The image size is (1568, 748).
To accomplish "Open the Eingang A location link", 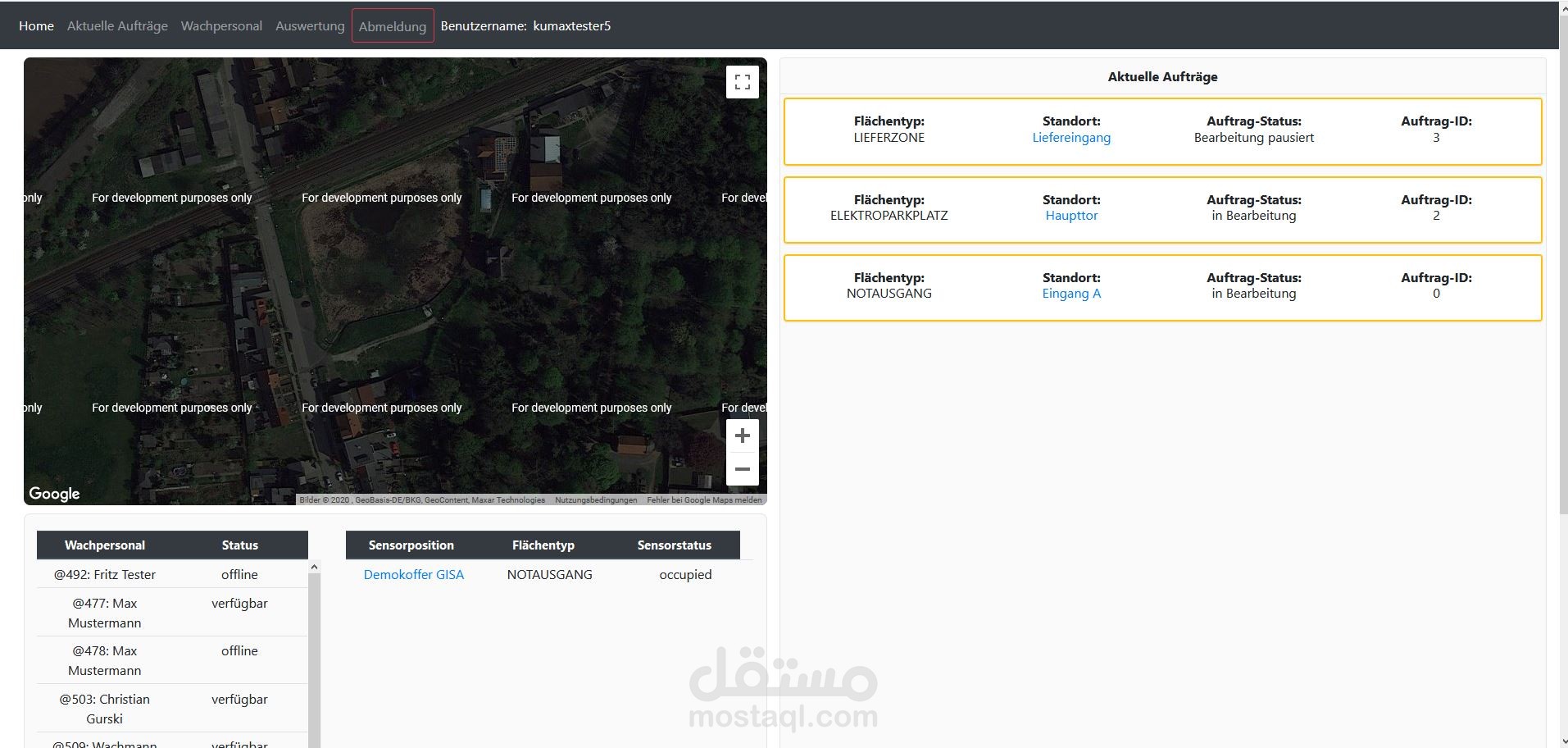I will (x=1071, y=294).
